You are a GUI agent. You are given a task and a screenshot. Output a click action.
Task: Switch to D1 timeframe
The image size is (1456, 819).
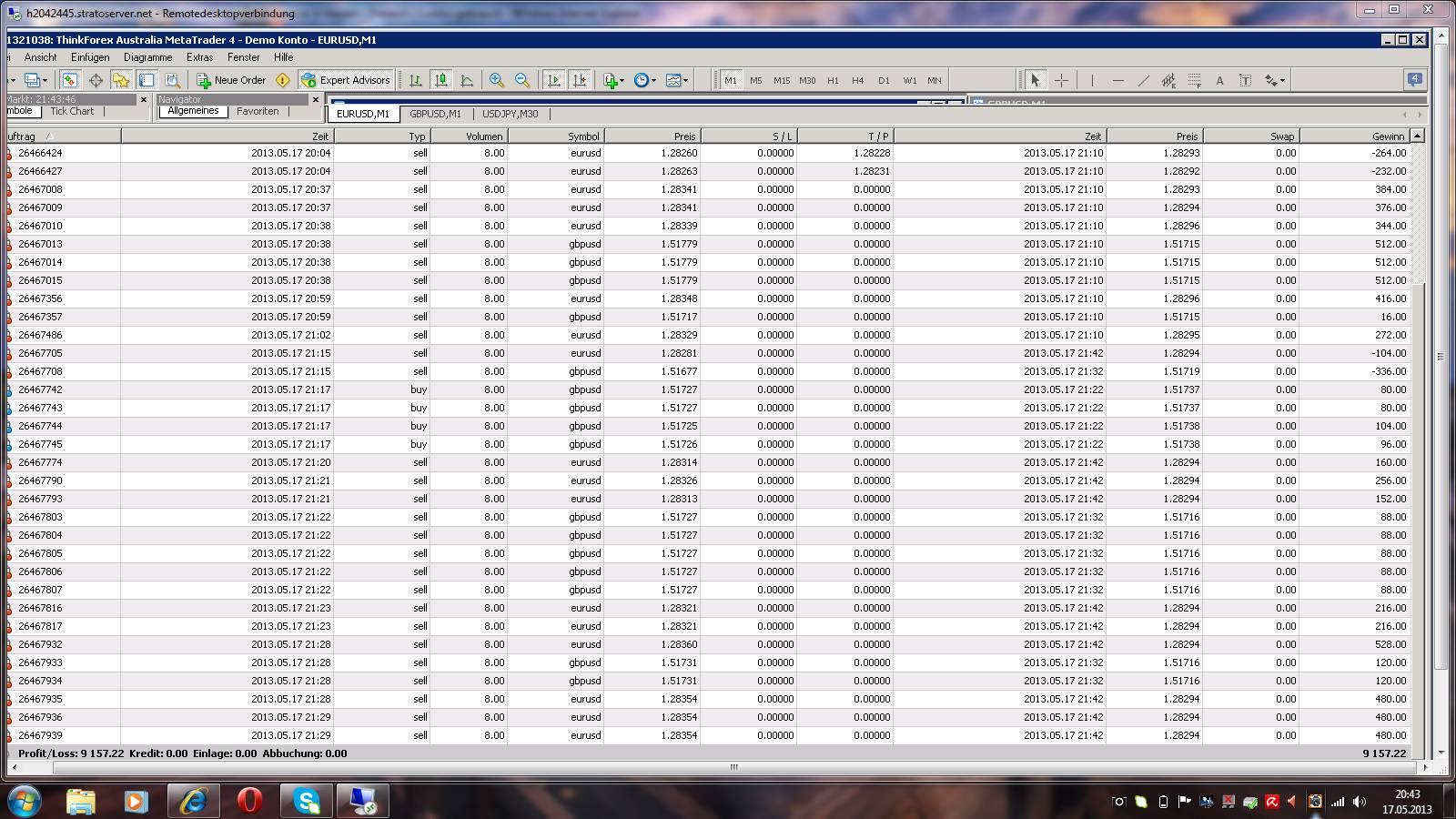(x=884, y=80)
